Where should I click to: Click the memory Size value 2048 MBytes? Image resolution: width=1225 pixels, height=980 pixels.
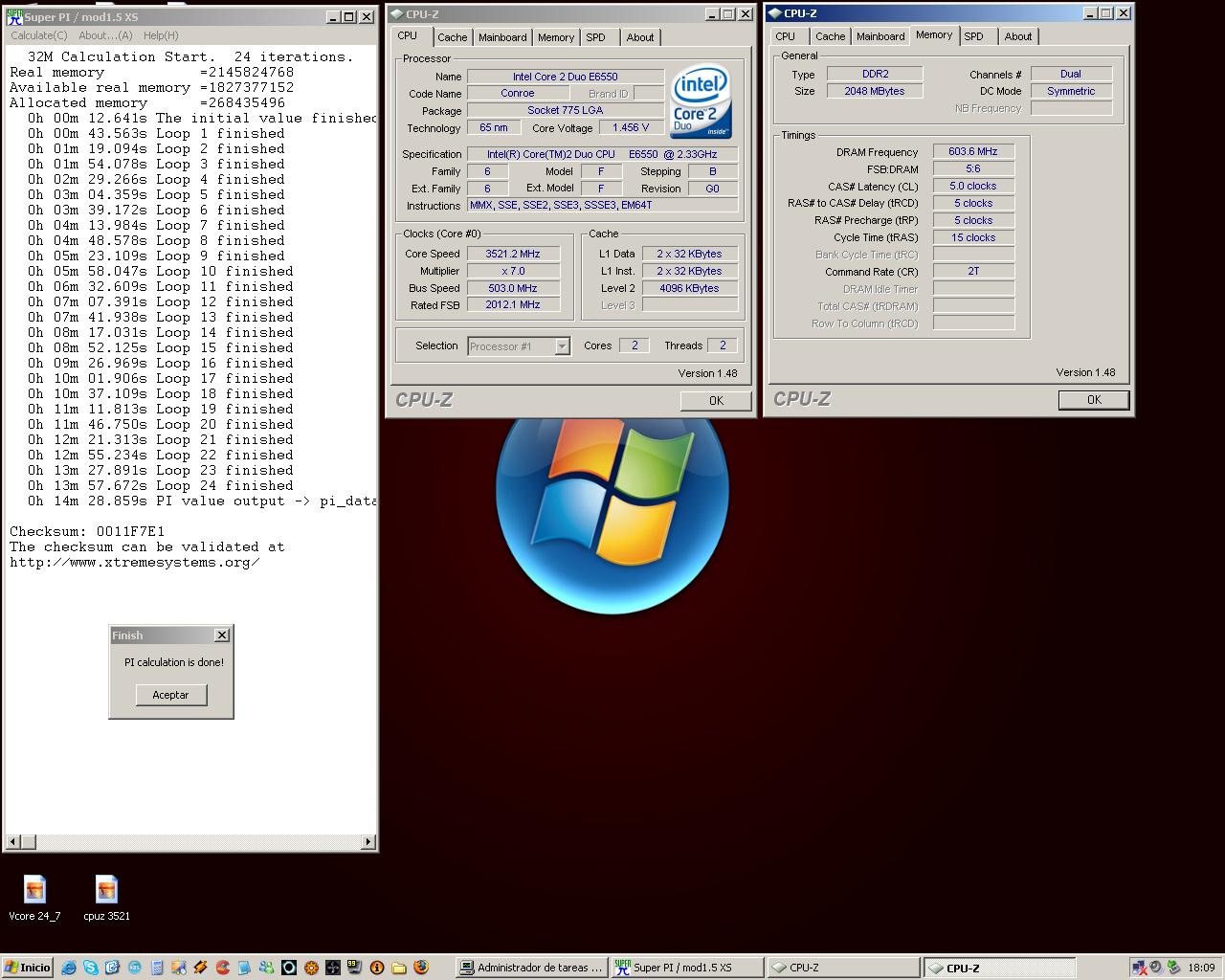click(875, 91)
